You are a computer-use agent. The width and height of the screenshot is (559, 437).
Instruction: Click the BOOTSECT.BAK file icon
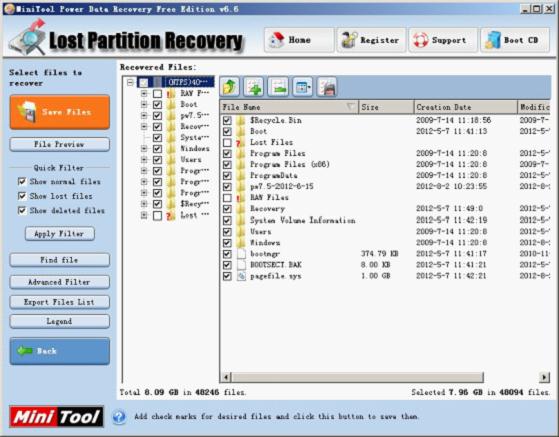(241, 265)
